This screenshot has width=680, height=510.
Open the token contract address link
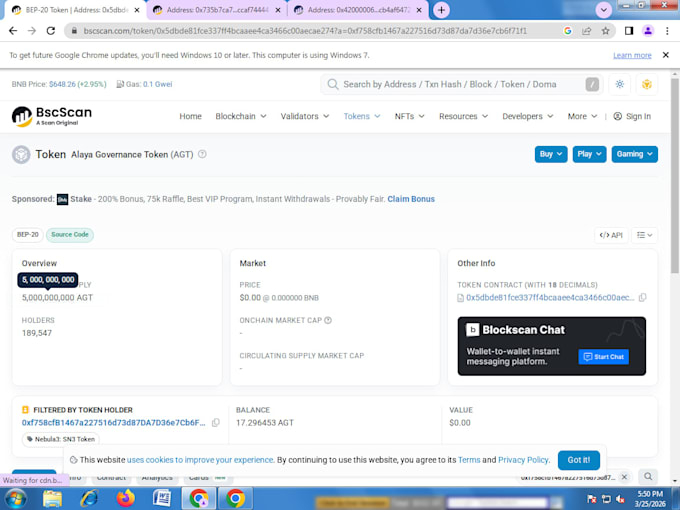pyautogui.click(x=549, y=298)
